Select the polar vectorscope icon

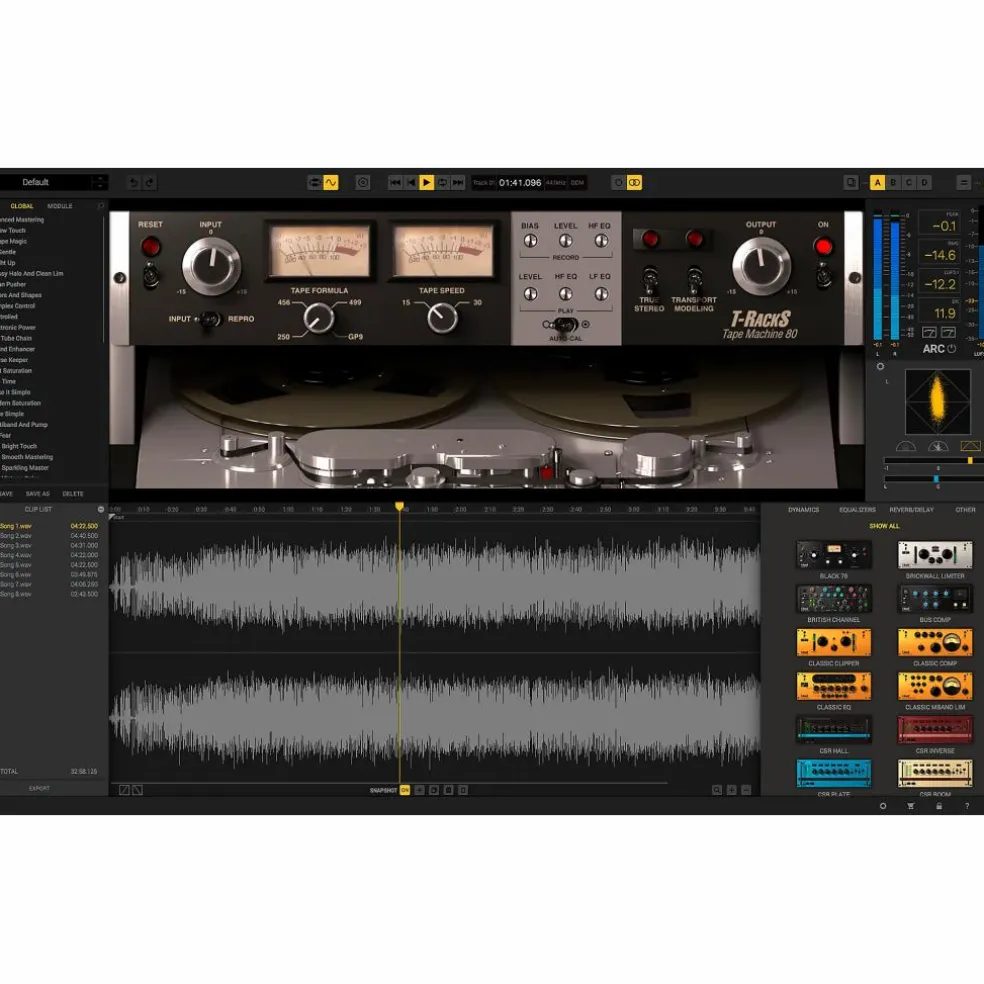[x=938, y=446]
